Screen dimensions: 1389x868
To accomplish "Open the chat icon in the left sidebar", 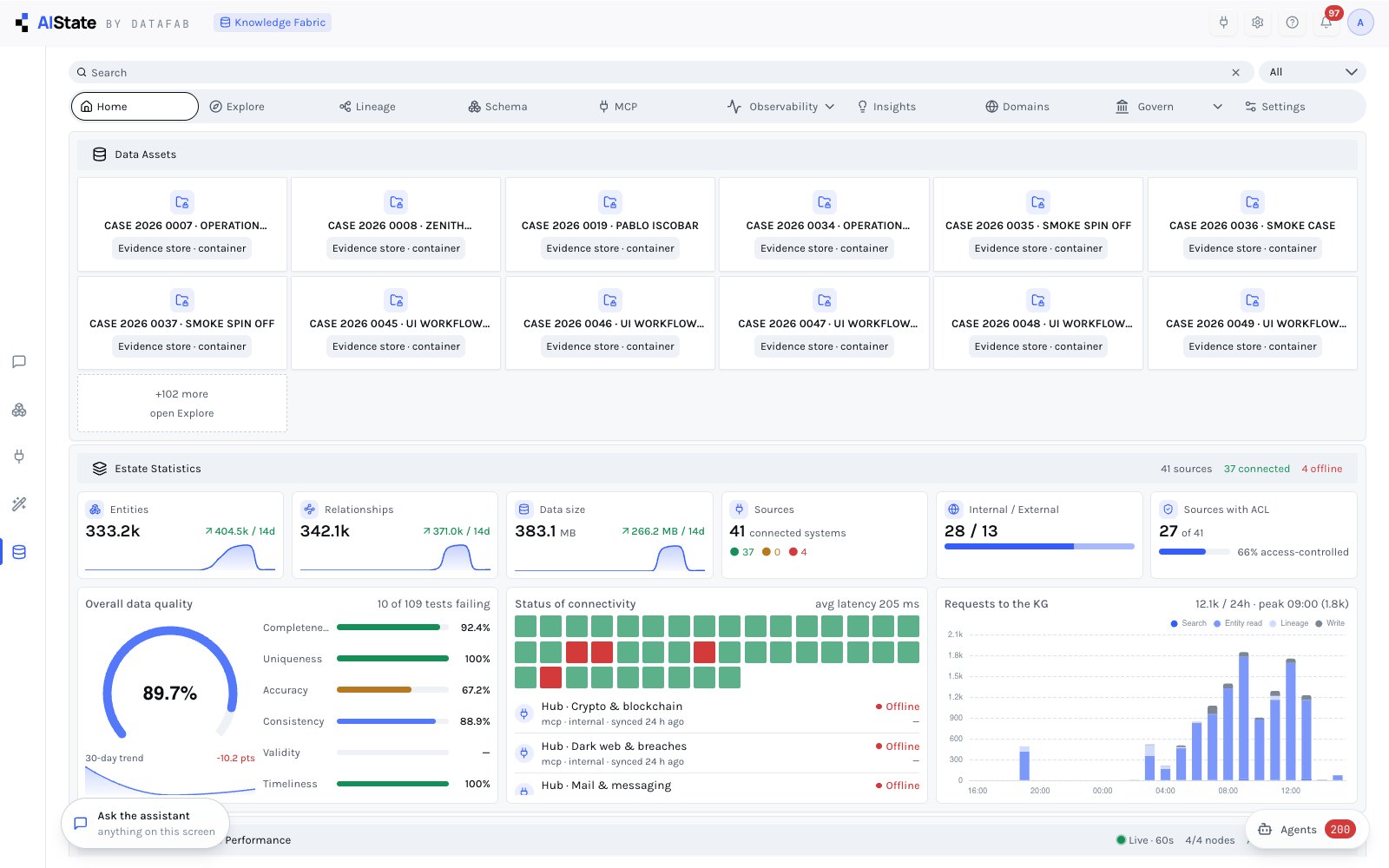I will [19, 362].
